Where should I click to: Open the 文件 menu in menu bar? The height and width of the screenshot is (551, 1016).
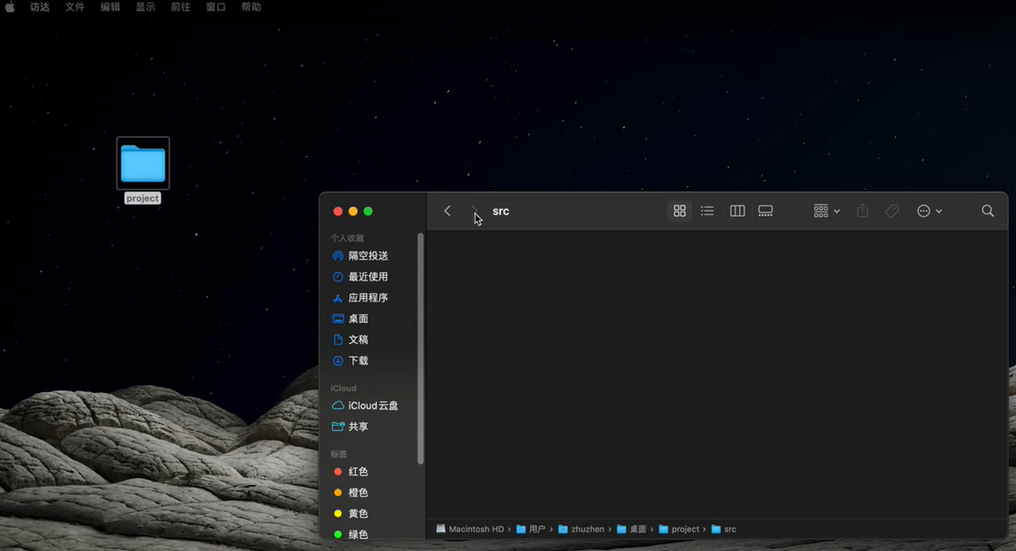[75, 7]
